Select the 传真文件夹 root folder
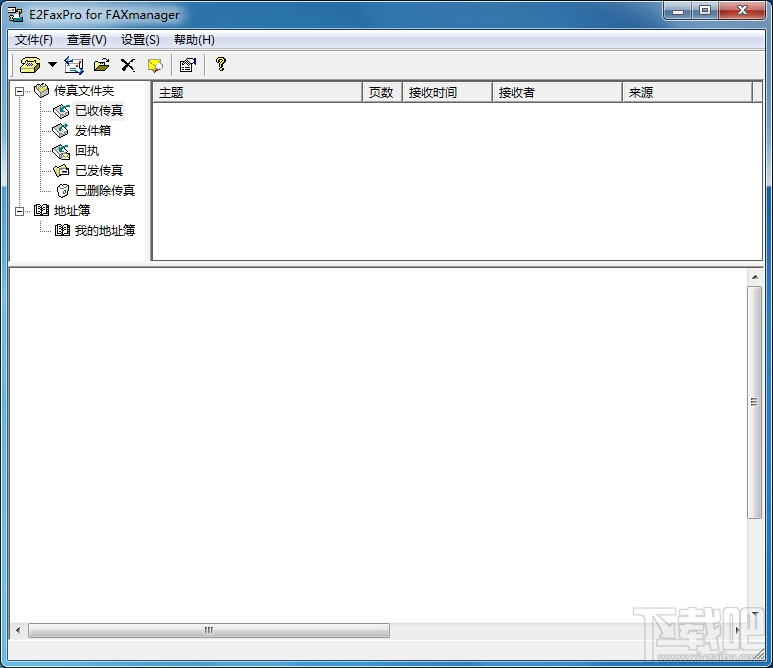This screenshot has width=773, height=668. [84, 91]
